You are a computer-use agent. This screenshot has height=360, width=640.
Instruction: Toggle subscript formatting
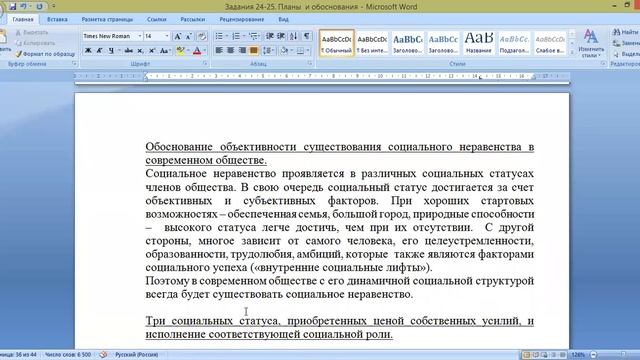point(140,51)
